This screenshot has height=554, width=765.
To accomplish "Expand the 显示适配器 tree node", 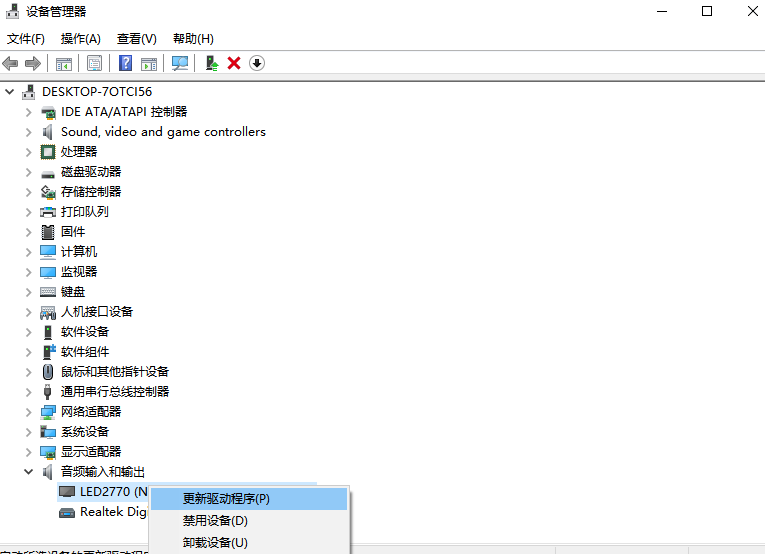I will click(28, 452).
